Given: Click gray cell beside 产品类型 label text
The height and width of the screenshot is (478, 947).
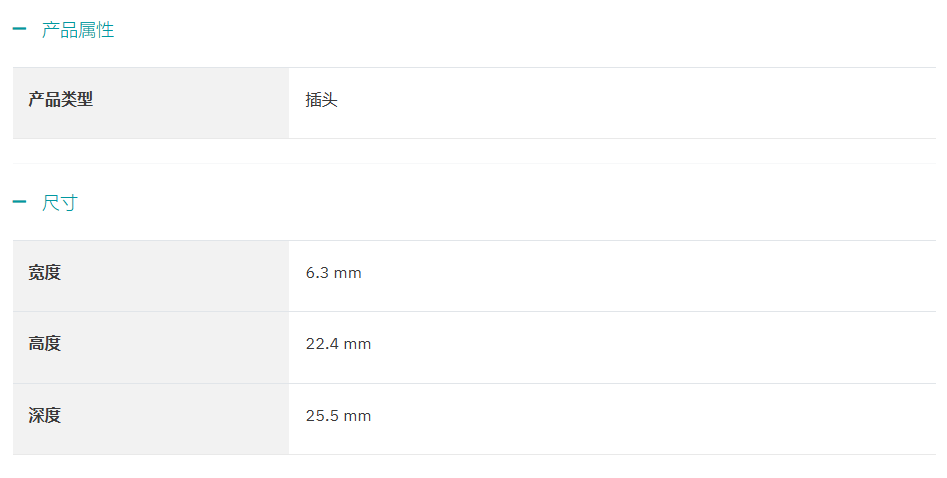Looking at the screenshot, I should (191, 103).
